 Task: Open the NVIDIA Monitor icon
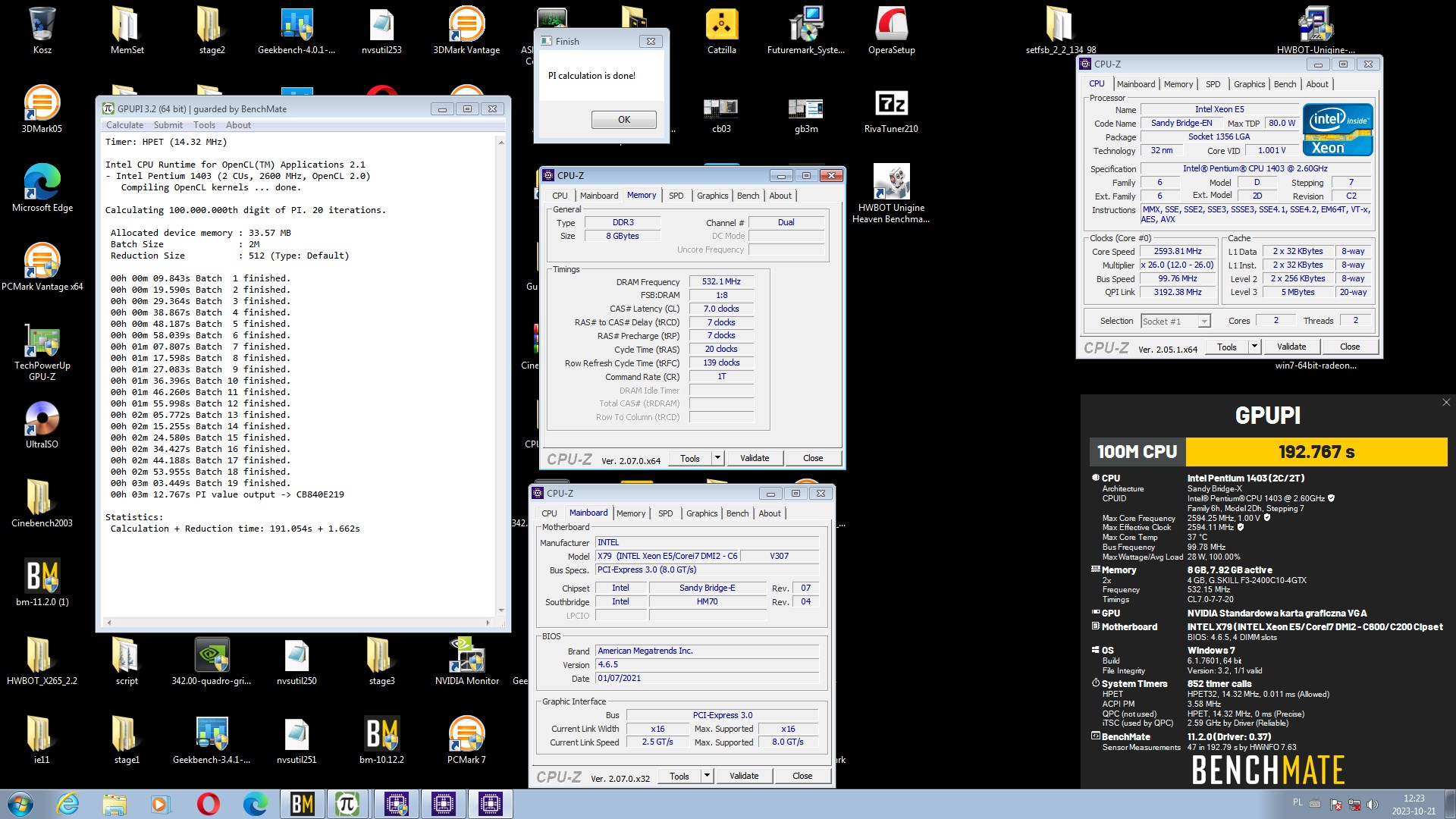(x=466, y=661)
